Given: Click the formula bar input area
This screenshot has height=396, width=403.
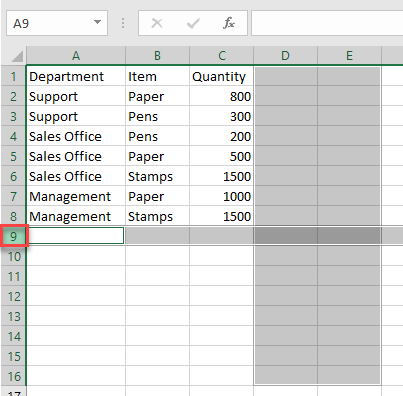Looking at the screenshot, I should (x=327, y=23).
